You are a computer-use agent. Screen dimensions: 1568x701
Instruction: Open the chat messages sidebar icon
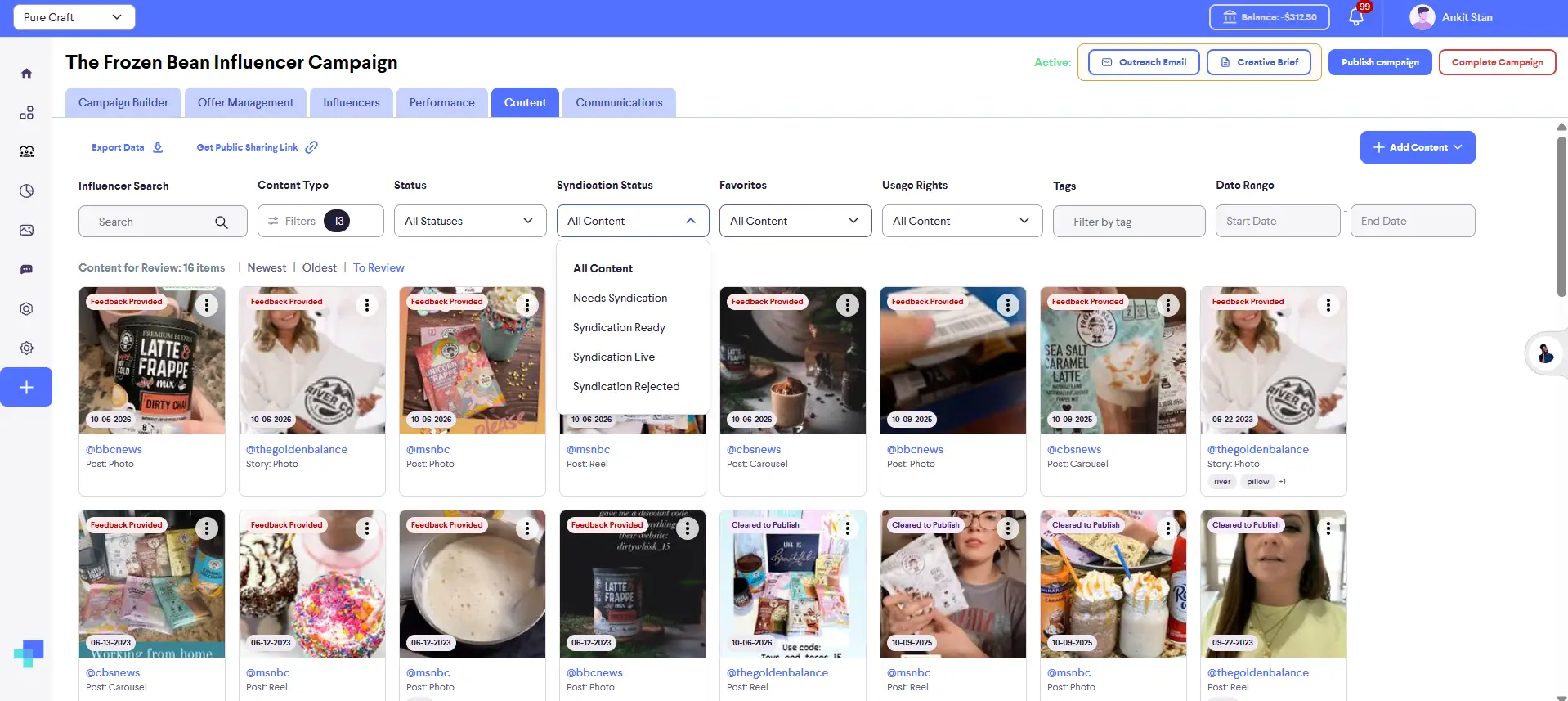click(26, 269)
